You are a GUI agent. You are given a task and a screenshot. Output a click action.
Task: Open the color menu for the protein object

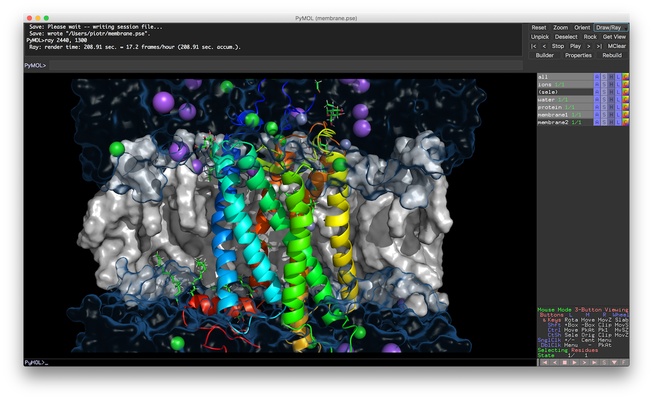(625, 107)
